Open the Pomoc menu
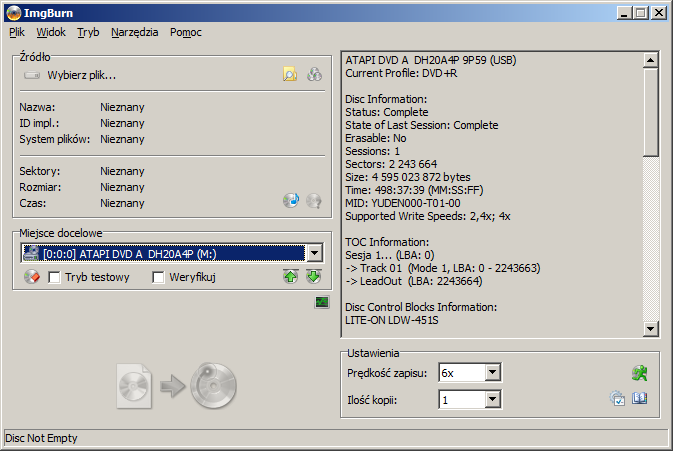 click(185, 32)
